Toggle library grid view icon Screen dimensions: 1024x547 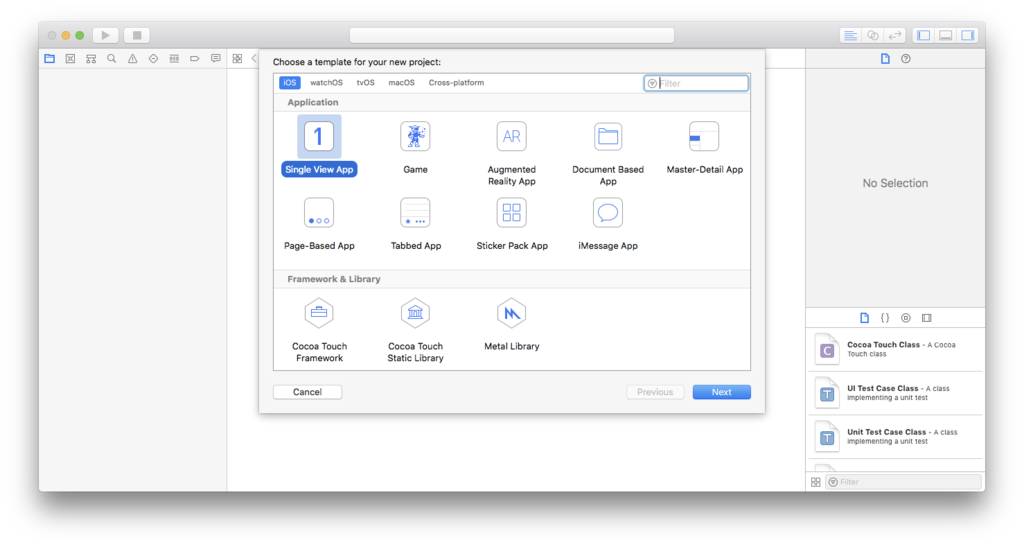point(816,482)
